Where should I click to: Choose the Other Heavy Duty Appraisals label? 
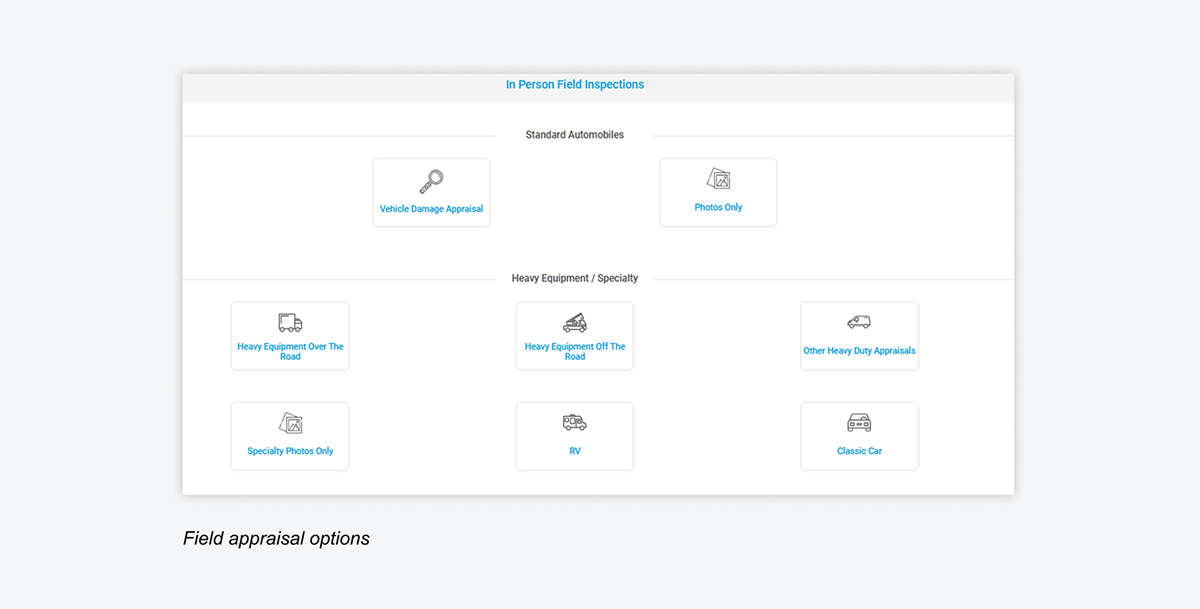click(x=859, y=351)
